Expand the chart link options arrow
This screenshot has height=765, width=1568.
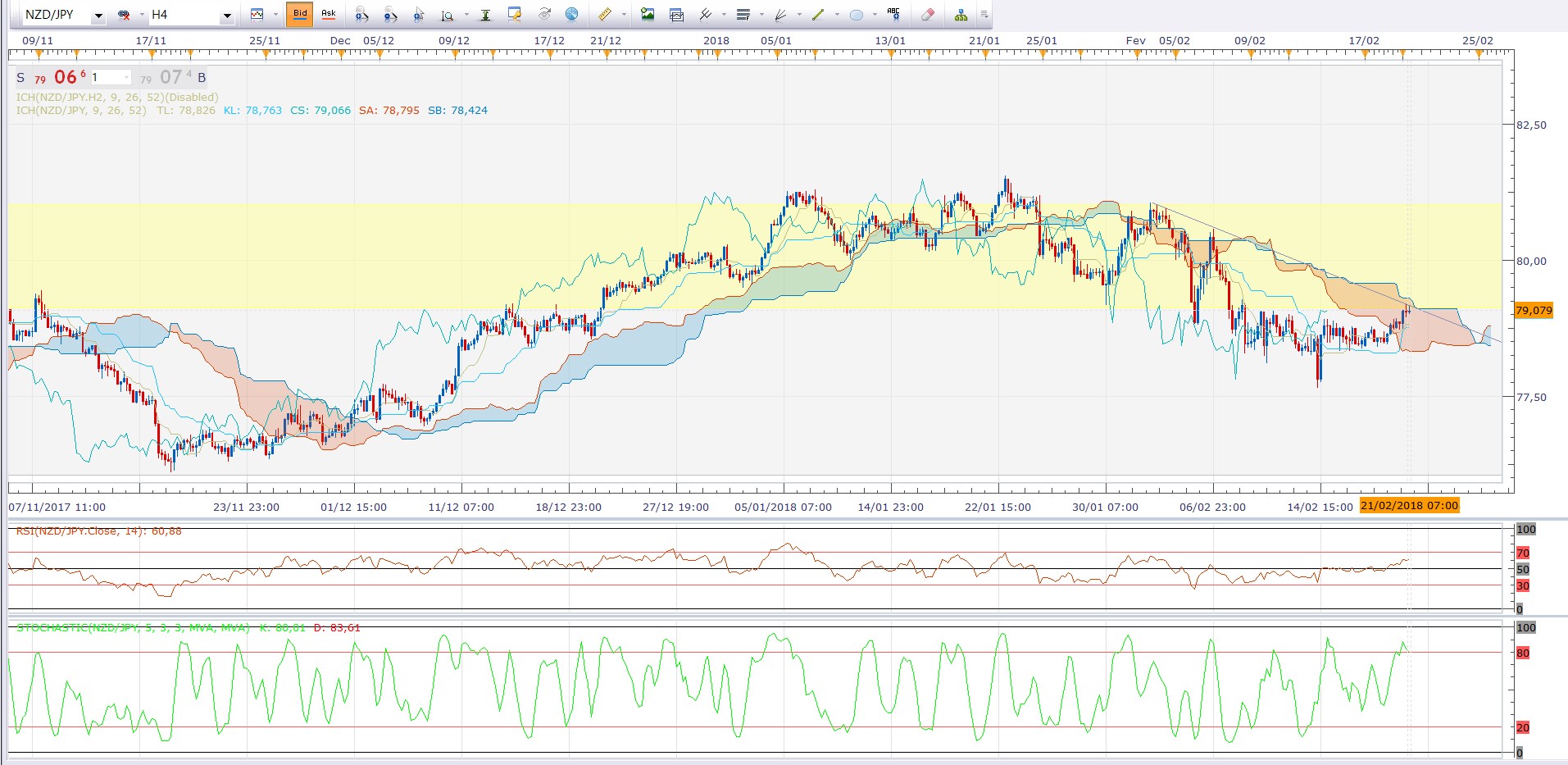[x=141, y=15]
